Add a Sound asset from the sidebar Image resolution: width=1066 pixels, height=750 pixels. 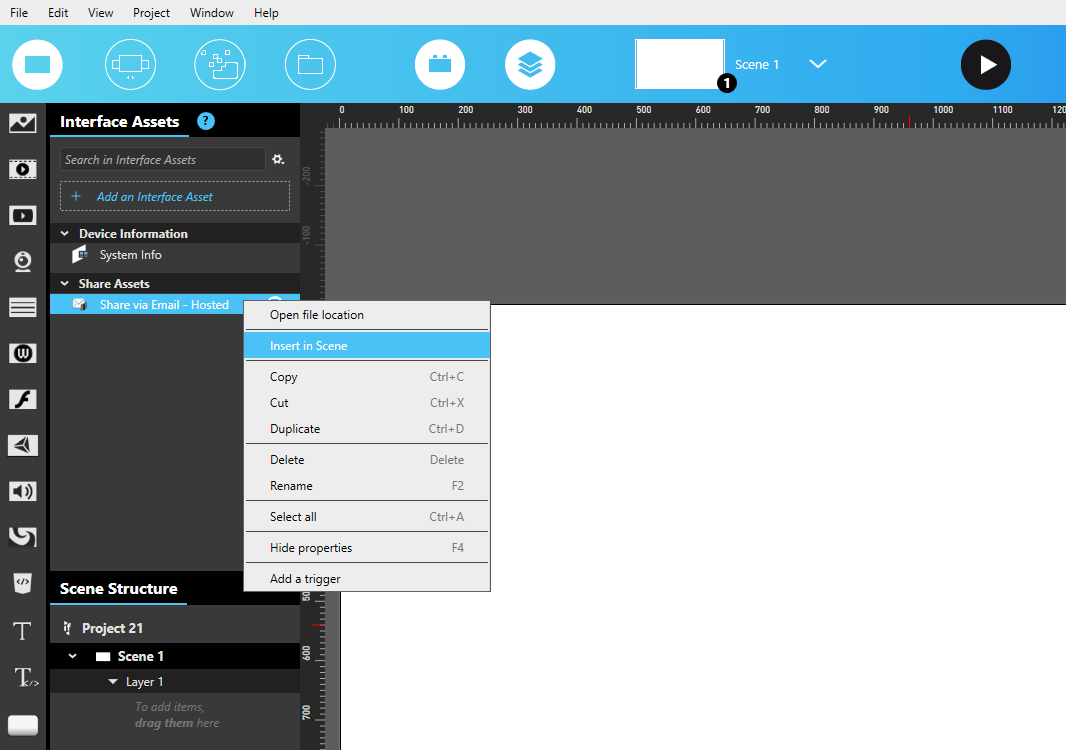tap(23, 491)
